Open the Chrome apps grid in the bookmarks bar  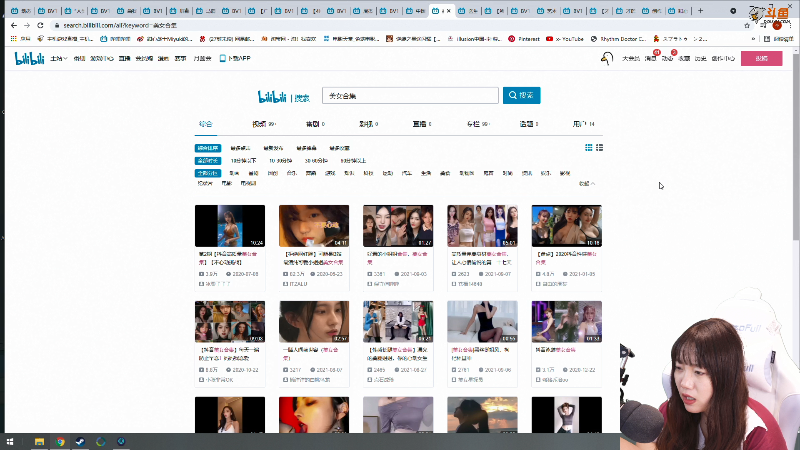[14, 39]
